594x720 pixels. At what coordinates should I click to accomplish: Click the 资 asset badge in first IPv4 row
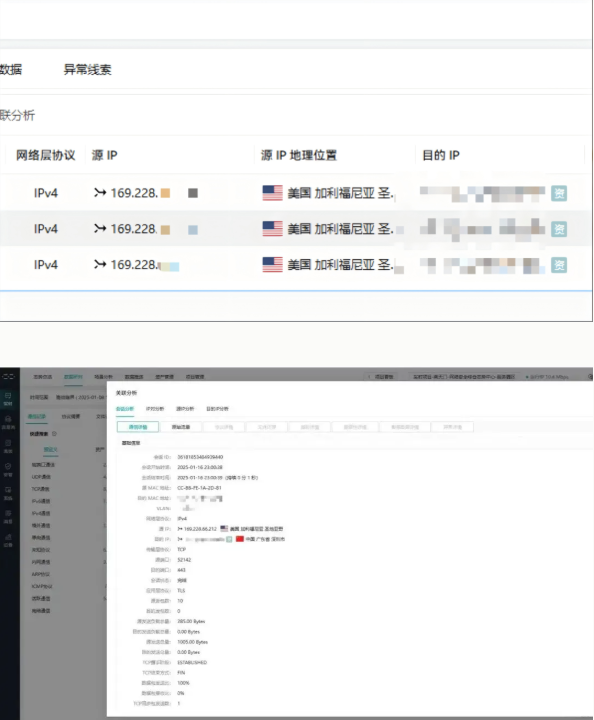pyautogui.click(x=559, y=193)
